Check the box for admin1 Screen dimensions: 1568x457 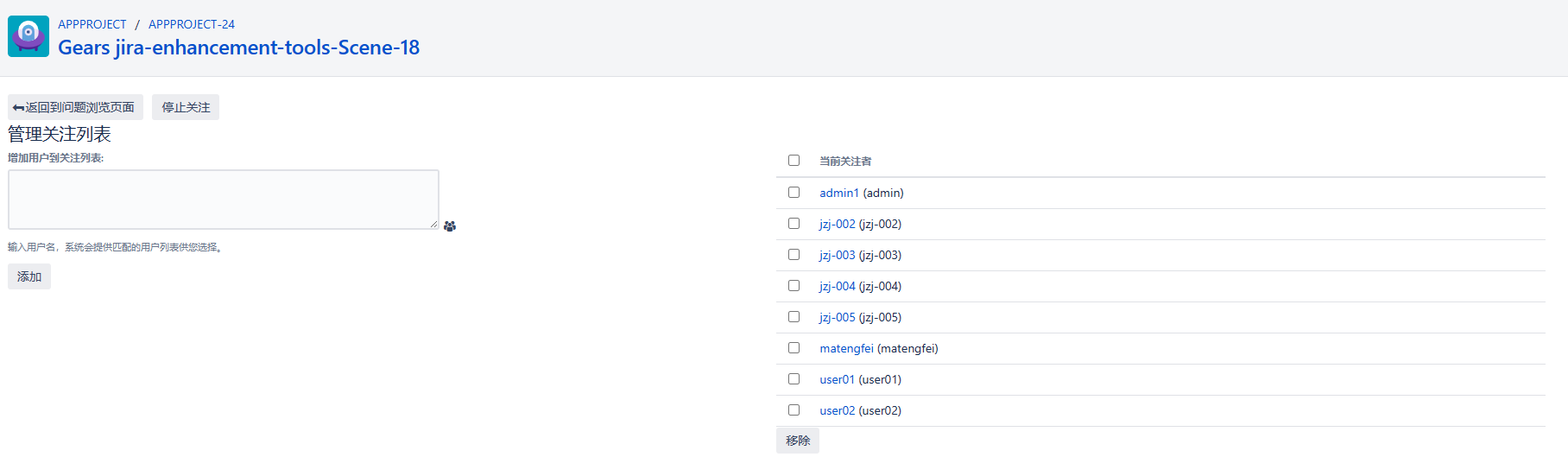tap(793, 193)
